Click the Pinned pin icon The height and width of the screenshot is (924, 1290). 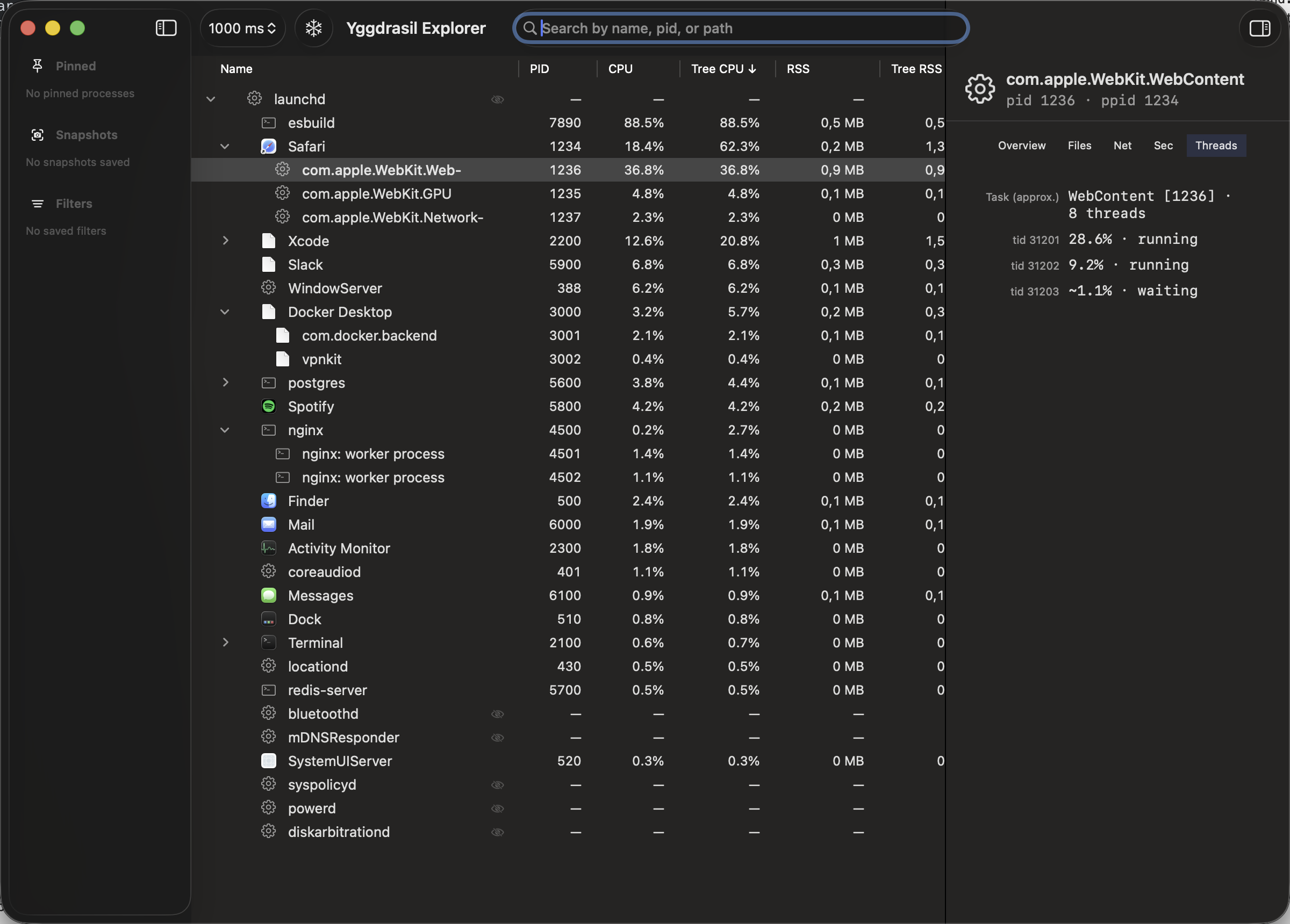(38, 66)
